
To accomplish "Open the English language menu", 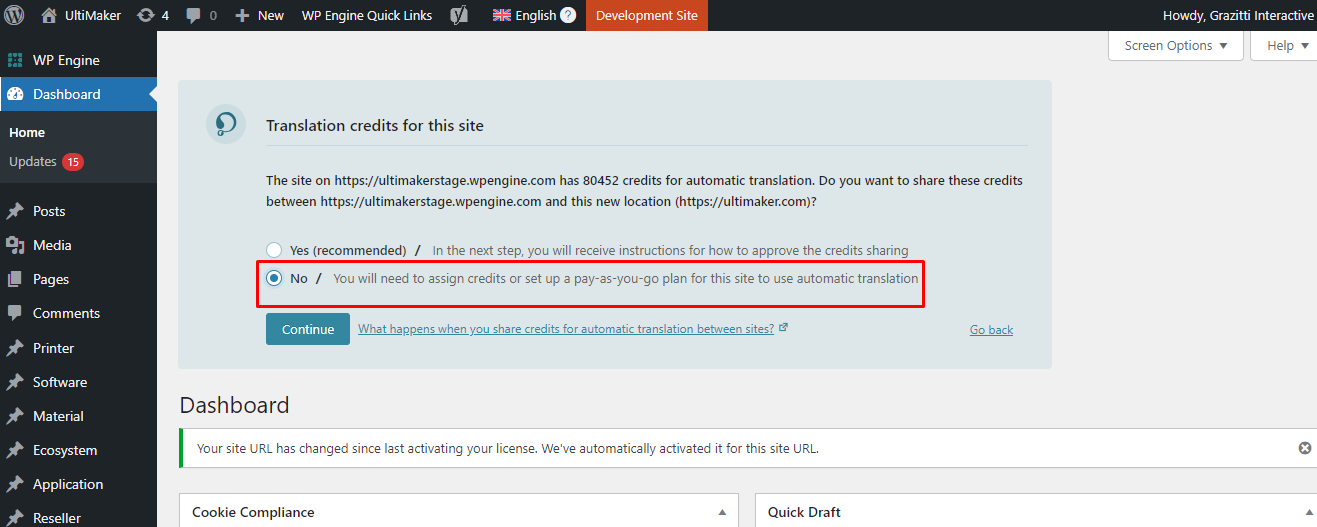I will click(535, 15).
